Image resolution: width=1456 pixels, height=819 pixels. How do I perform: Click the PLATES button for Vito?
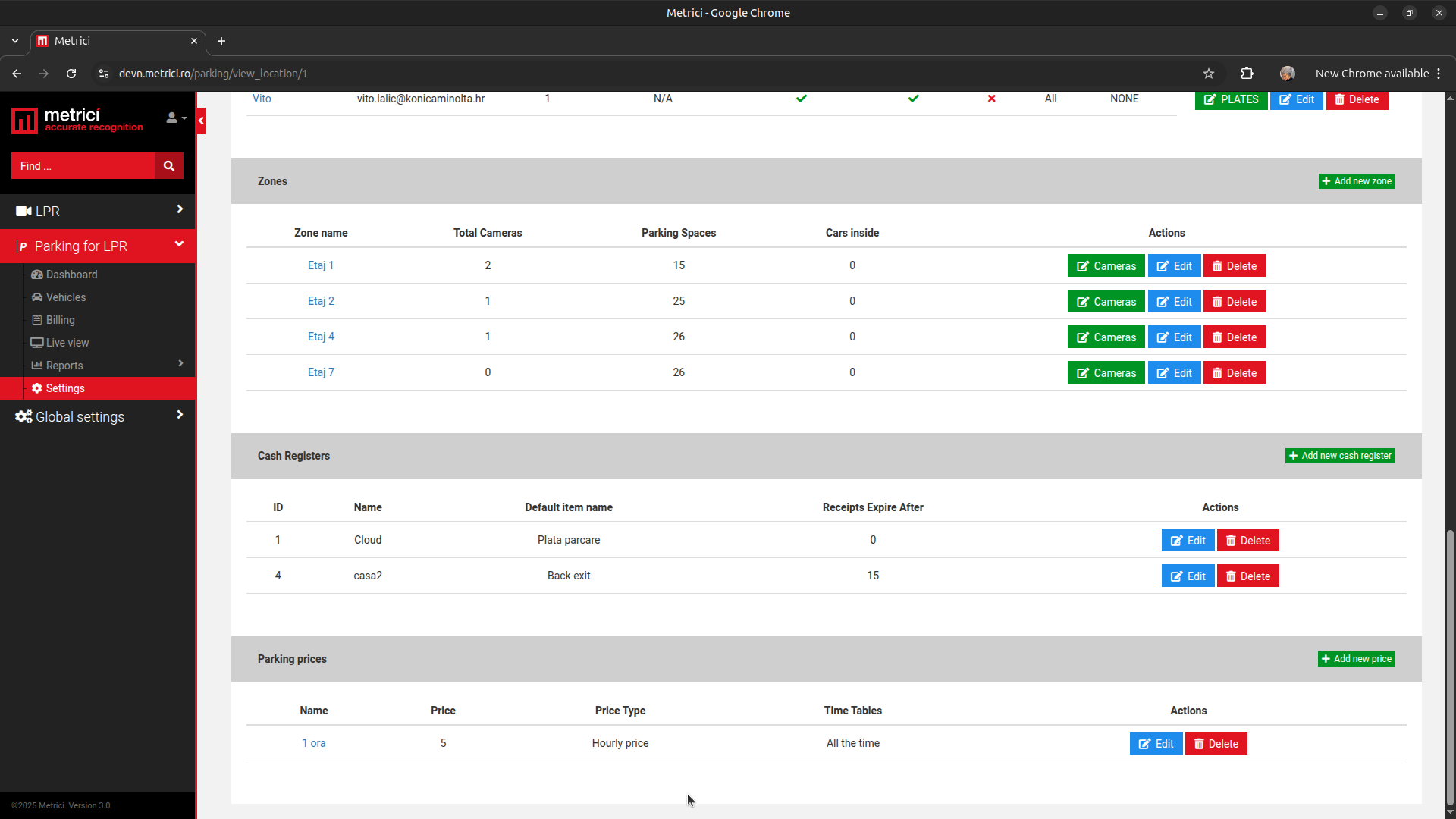tap(1231, 99)
